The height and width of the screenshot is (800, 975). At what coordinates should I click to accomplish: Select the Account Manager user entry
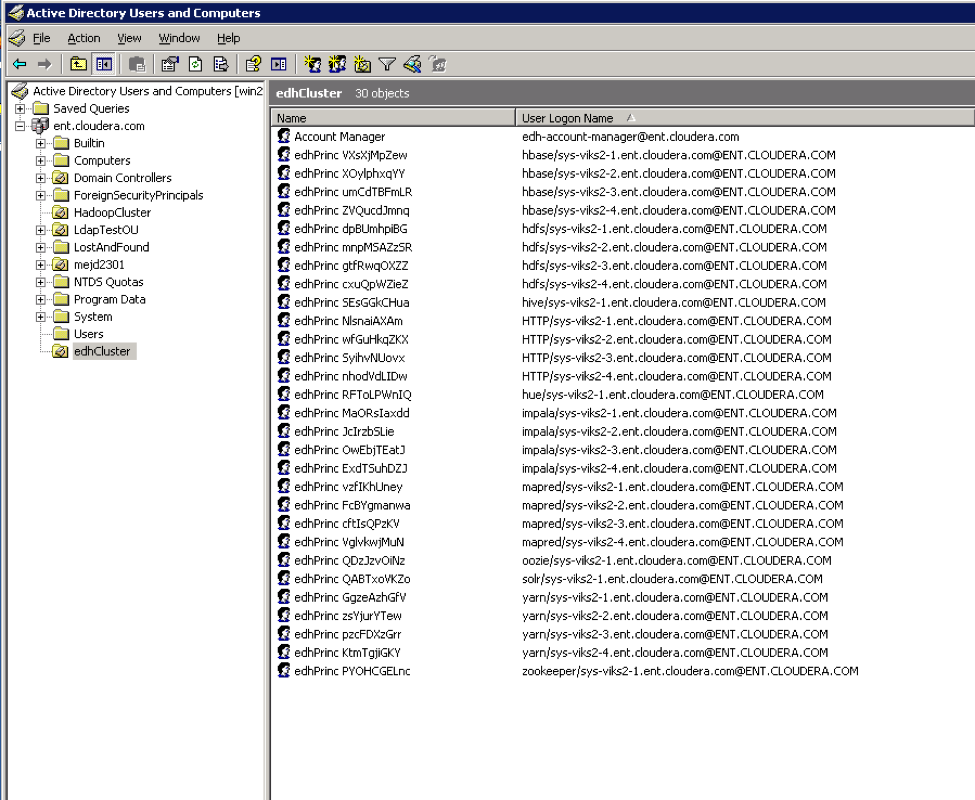pyautogui.click(x=339, y=137)
